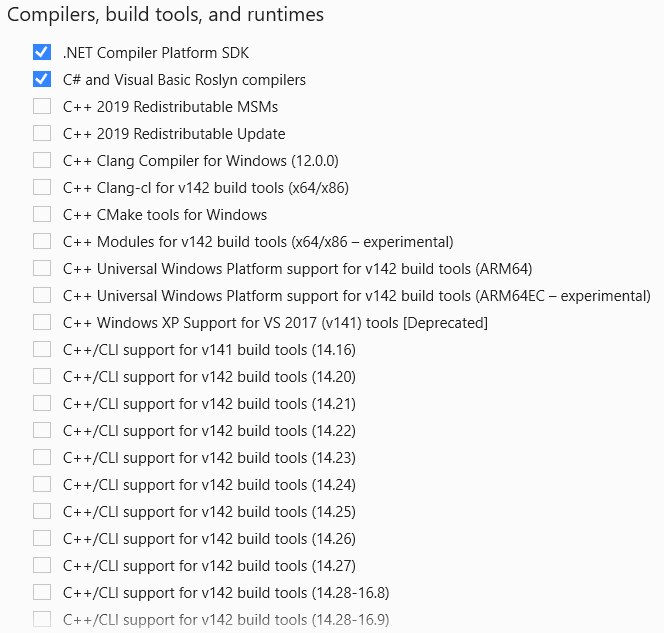664x633 pixels.
Task: Enable C++ Windows XP Support for VS 2017
Action: pos(42,322)
